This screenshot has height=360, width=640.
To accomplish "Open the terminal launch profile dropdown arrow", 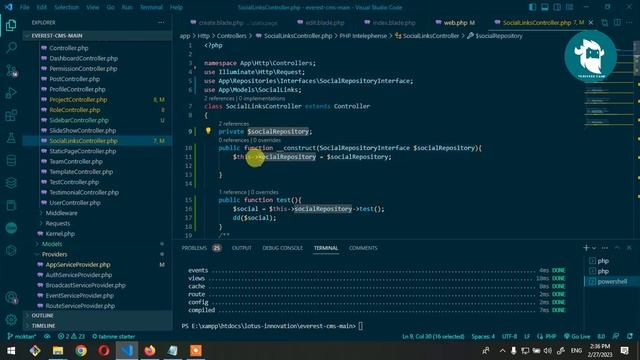I will (594, 248).
